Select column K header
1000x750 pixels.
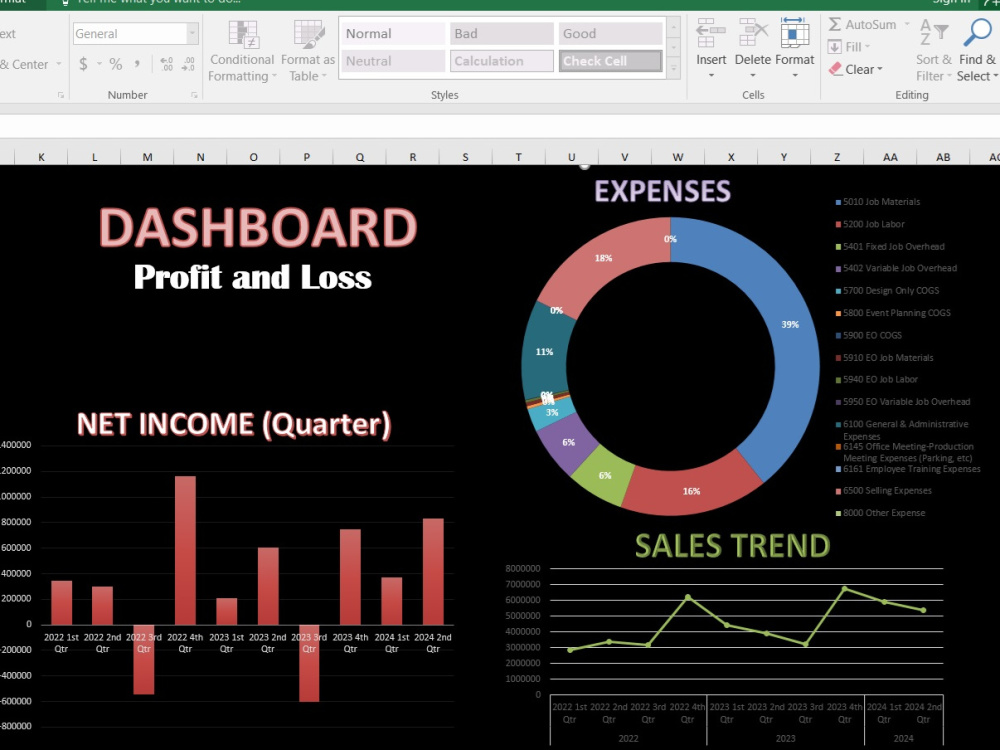tap(41, 157)
